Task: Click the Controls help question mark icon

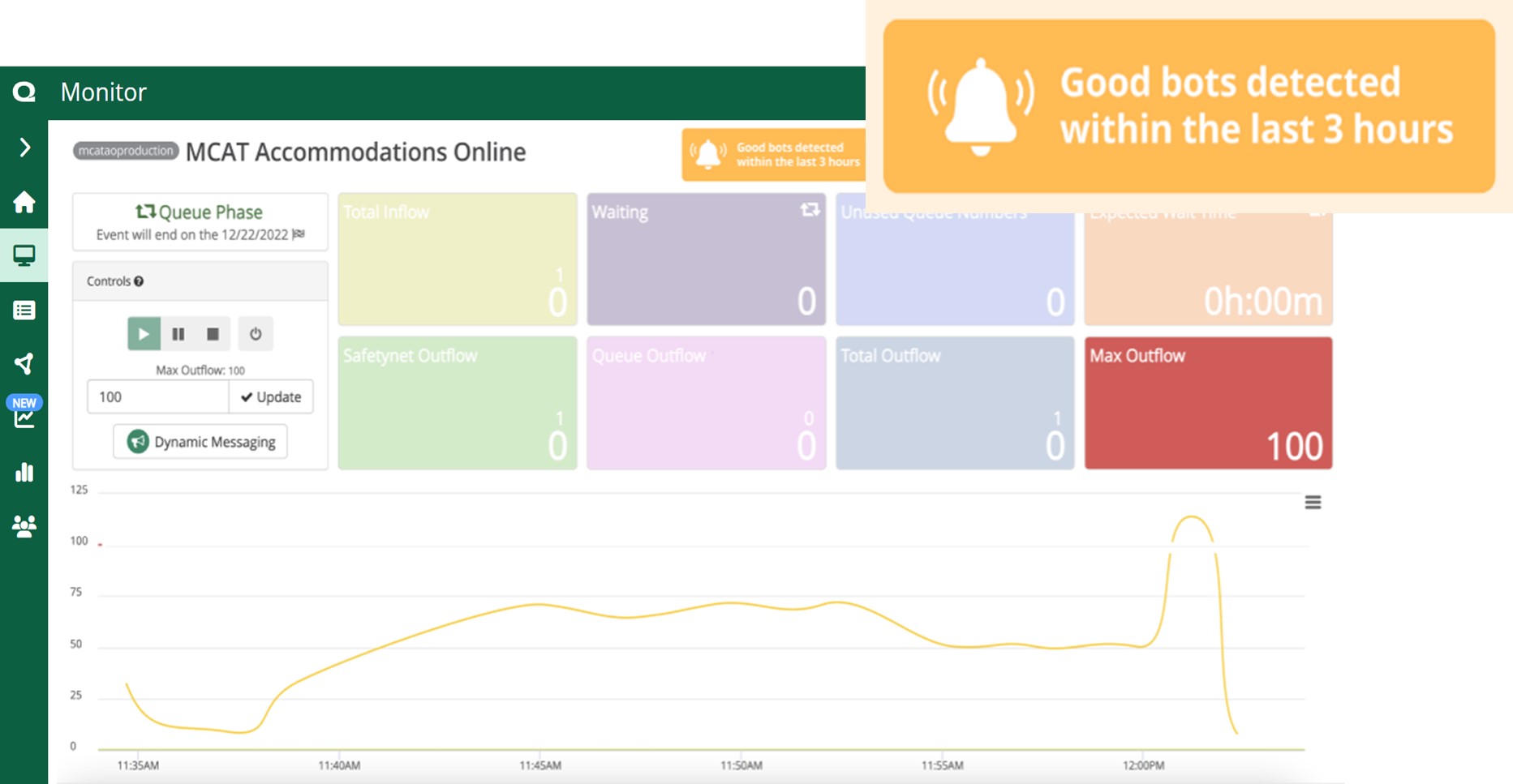Action: 139,281
